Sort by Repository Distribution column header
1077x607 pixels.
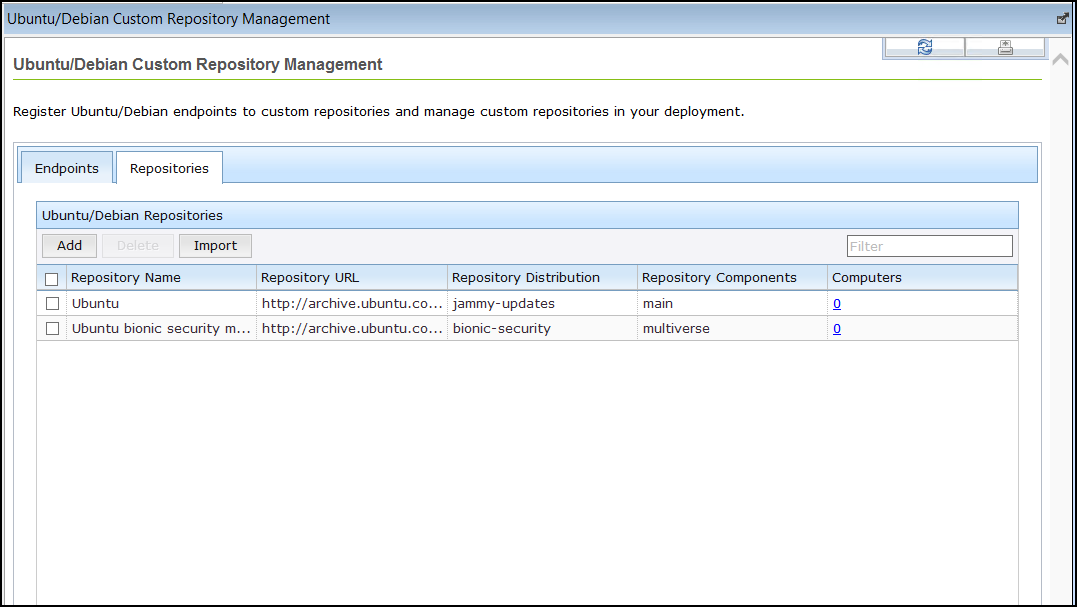tap(542, 277)
